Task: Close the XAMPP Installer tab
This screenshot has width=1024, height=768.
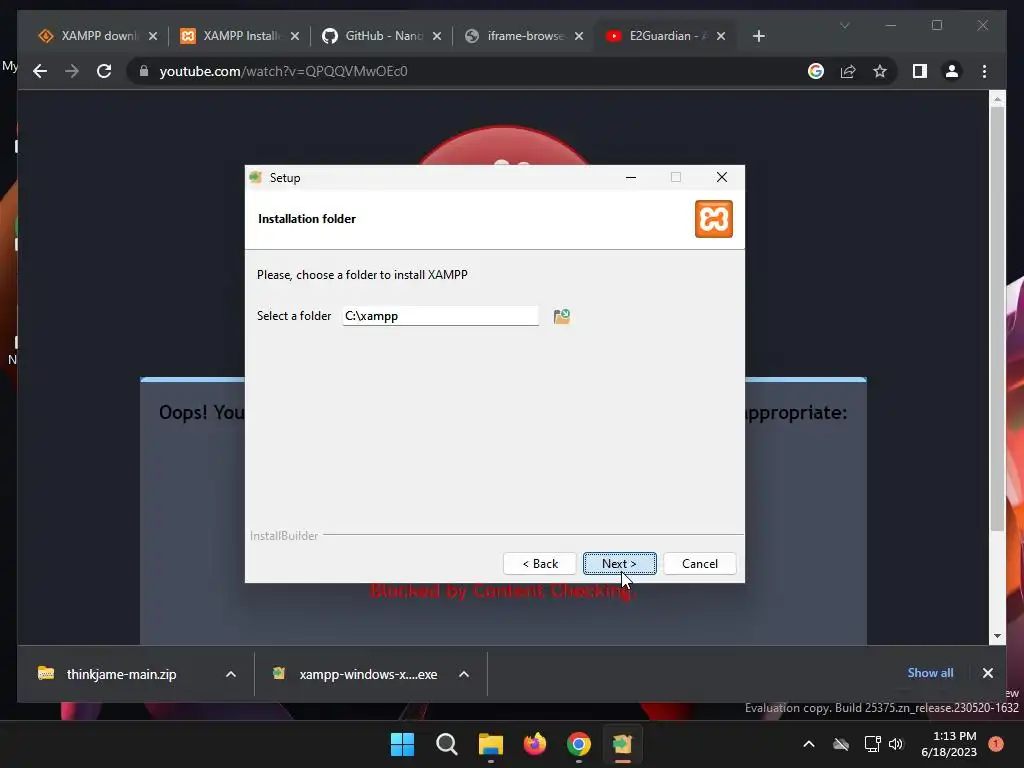Action: pos(295,36)
